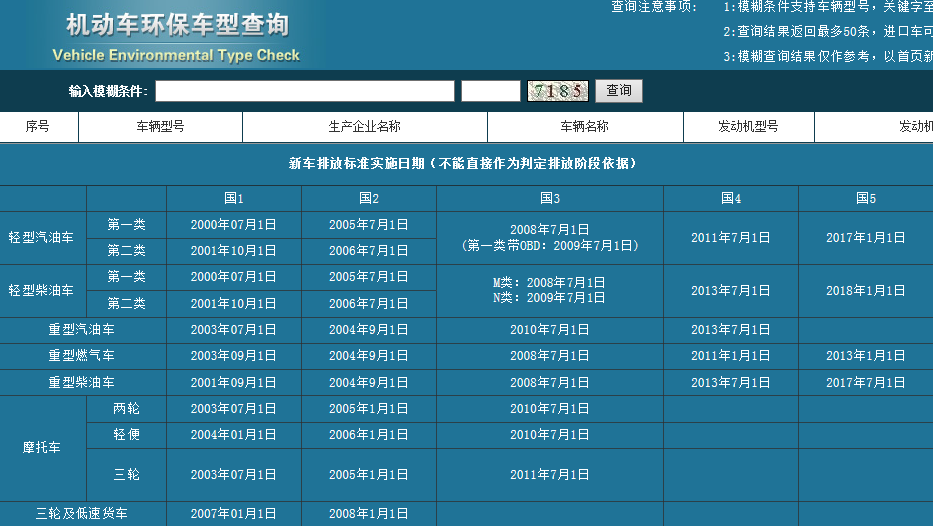The width and height of the screenshot is (933, 526).
Task: Click the fuzzy condition text input field
Action: 305,91
